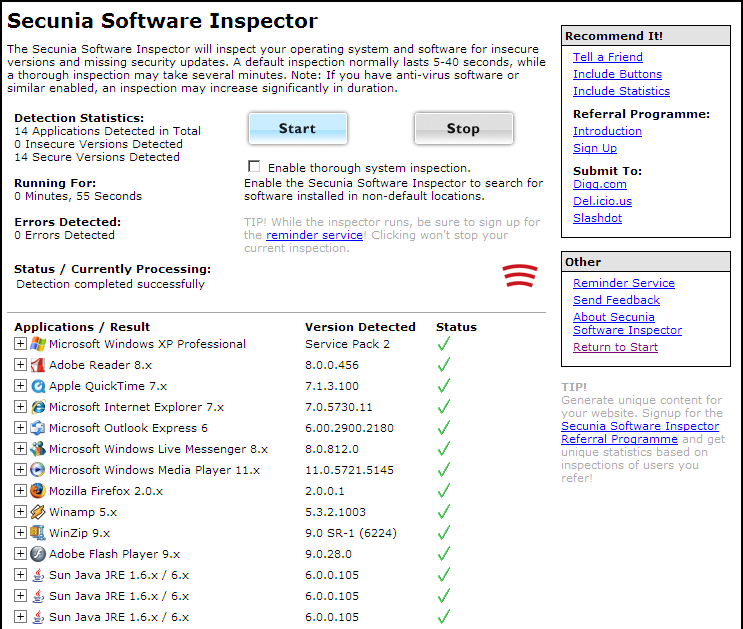Stop the running inspection
This screenshot has width=743, height=629.
pyautogui.click(x=463, y=128)
